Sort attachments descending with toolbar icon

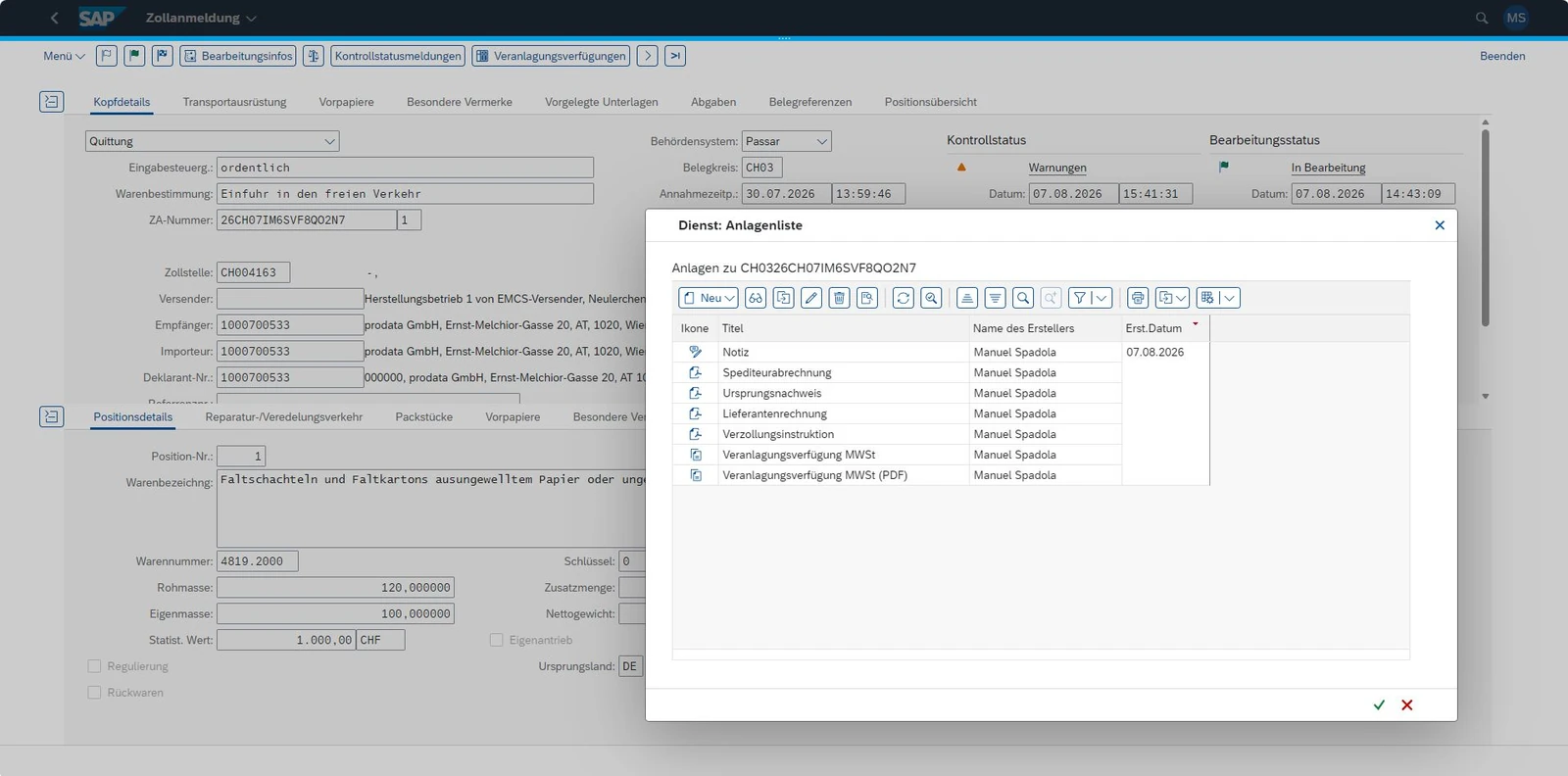click(x=996, y=298)
